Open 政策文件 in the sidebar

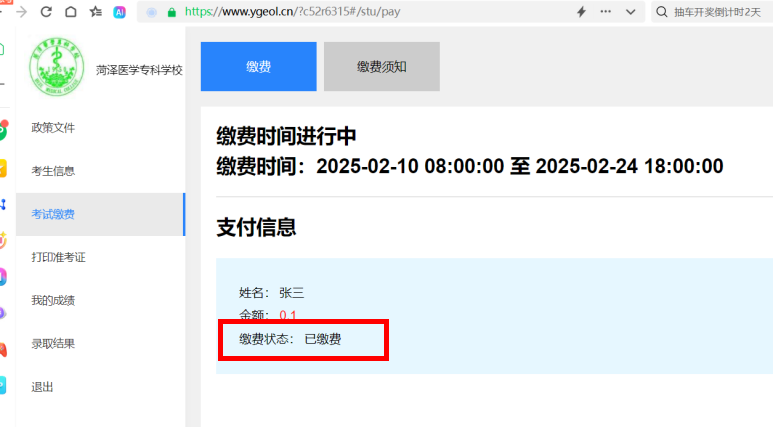(53, 128)
